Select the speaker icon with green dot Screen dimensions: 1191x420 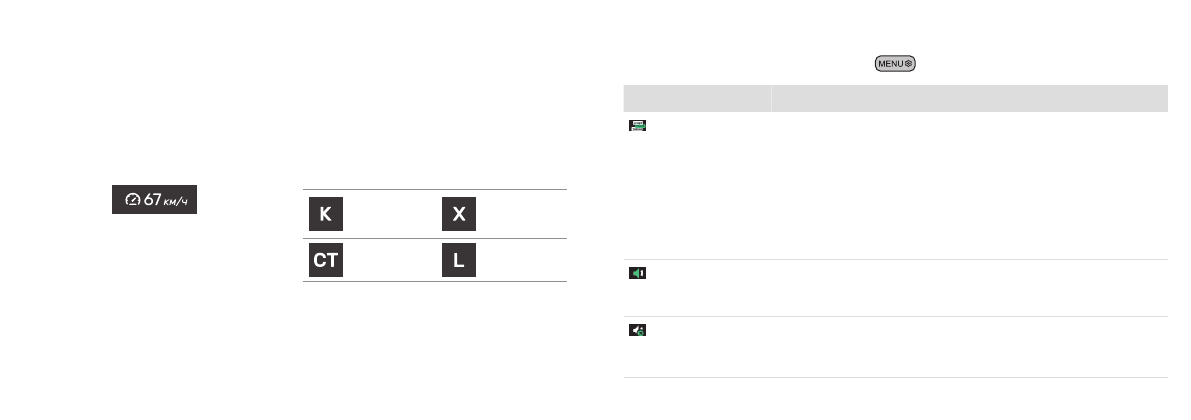[637, 330]
